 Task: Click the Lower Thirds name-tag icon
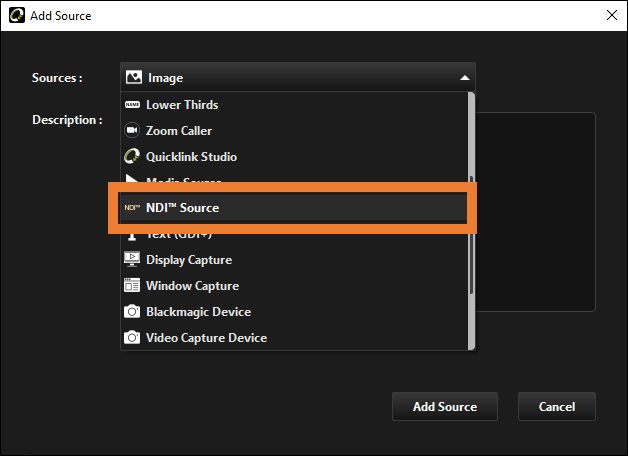(132, 105)
